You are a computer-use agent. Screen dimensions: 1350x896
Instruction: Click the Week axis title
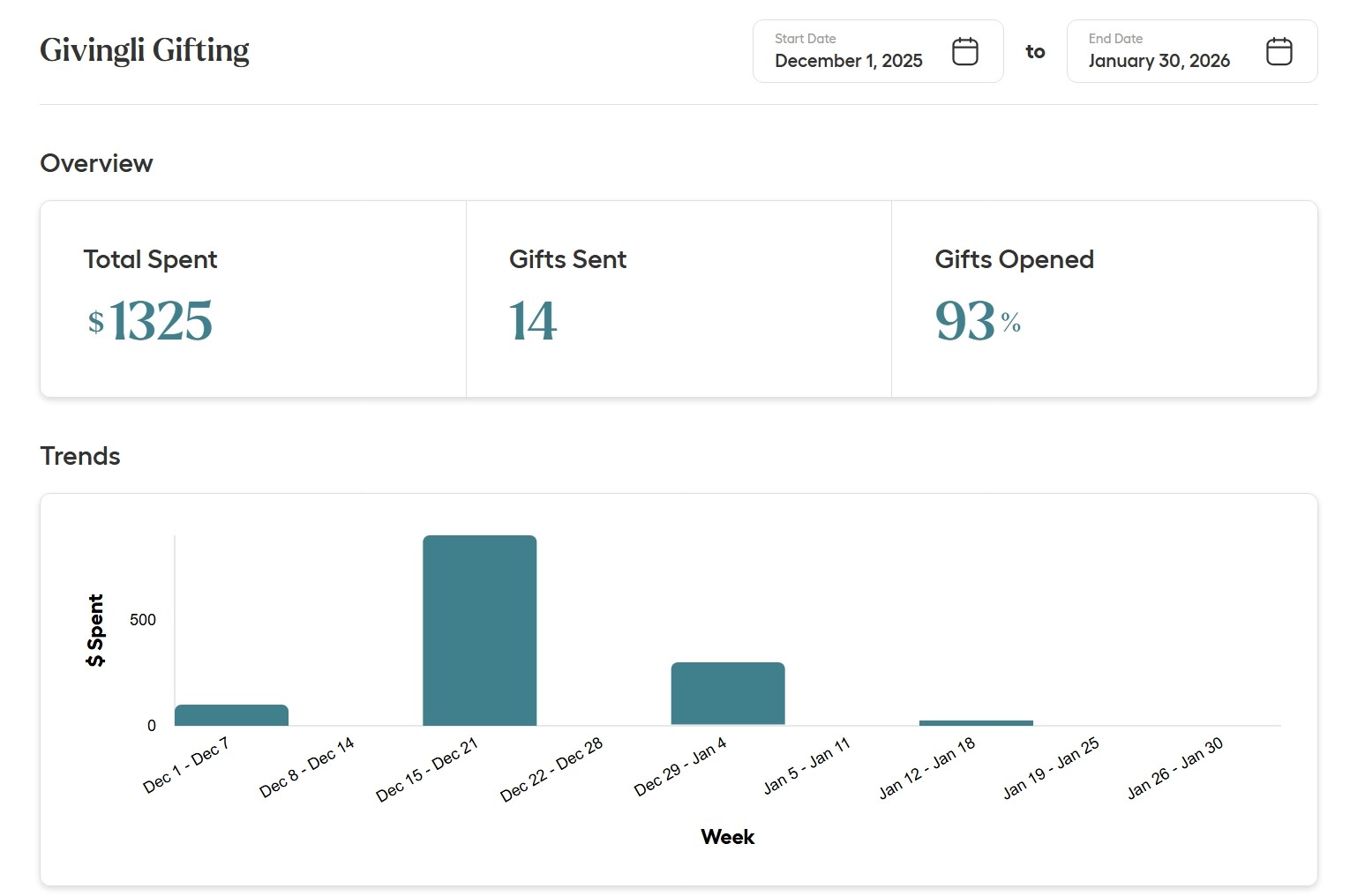pos(727,836)
